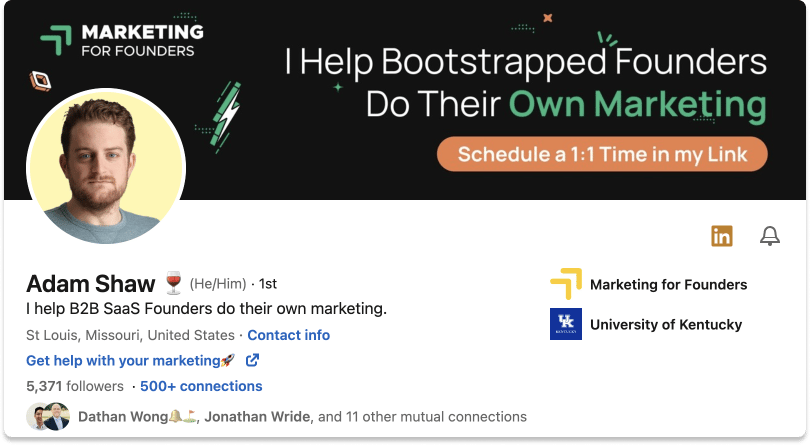Open Jonathan Wride mutual connection
The image size is (810, 445).
point(258,417)
